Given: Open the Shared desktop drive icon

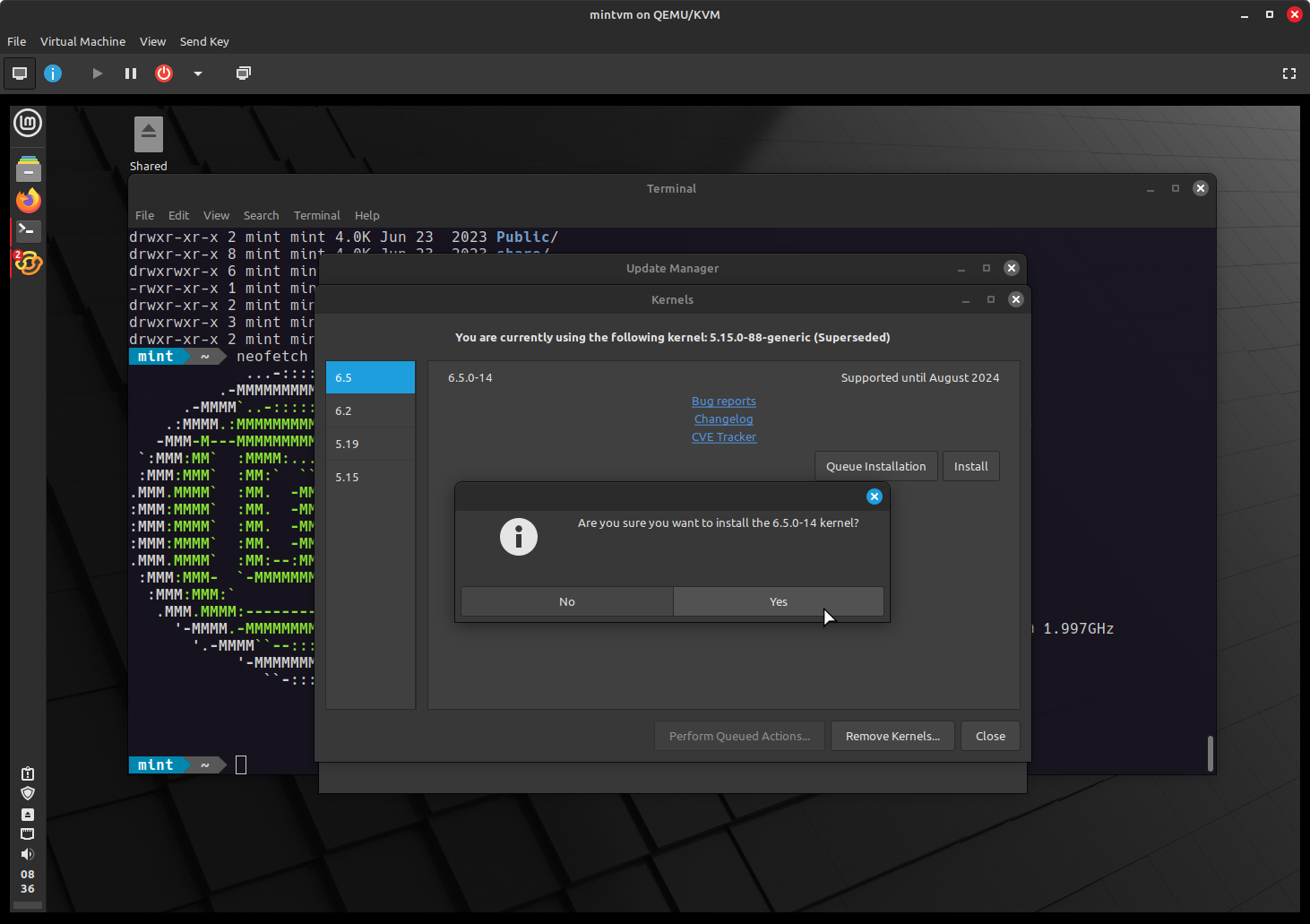Looking at the screenshot, I should pos(149,144).
